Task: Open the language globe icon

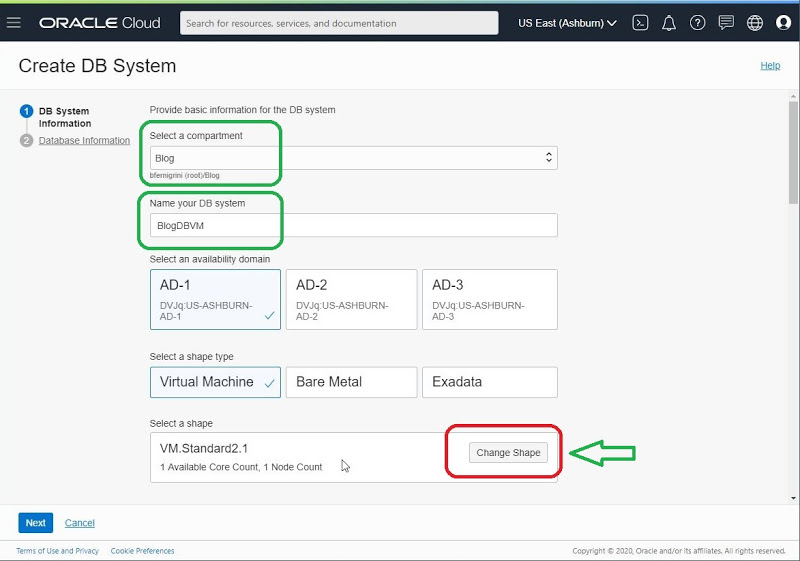Action: (x=755, y=23)
